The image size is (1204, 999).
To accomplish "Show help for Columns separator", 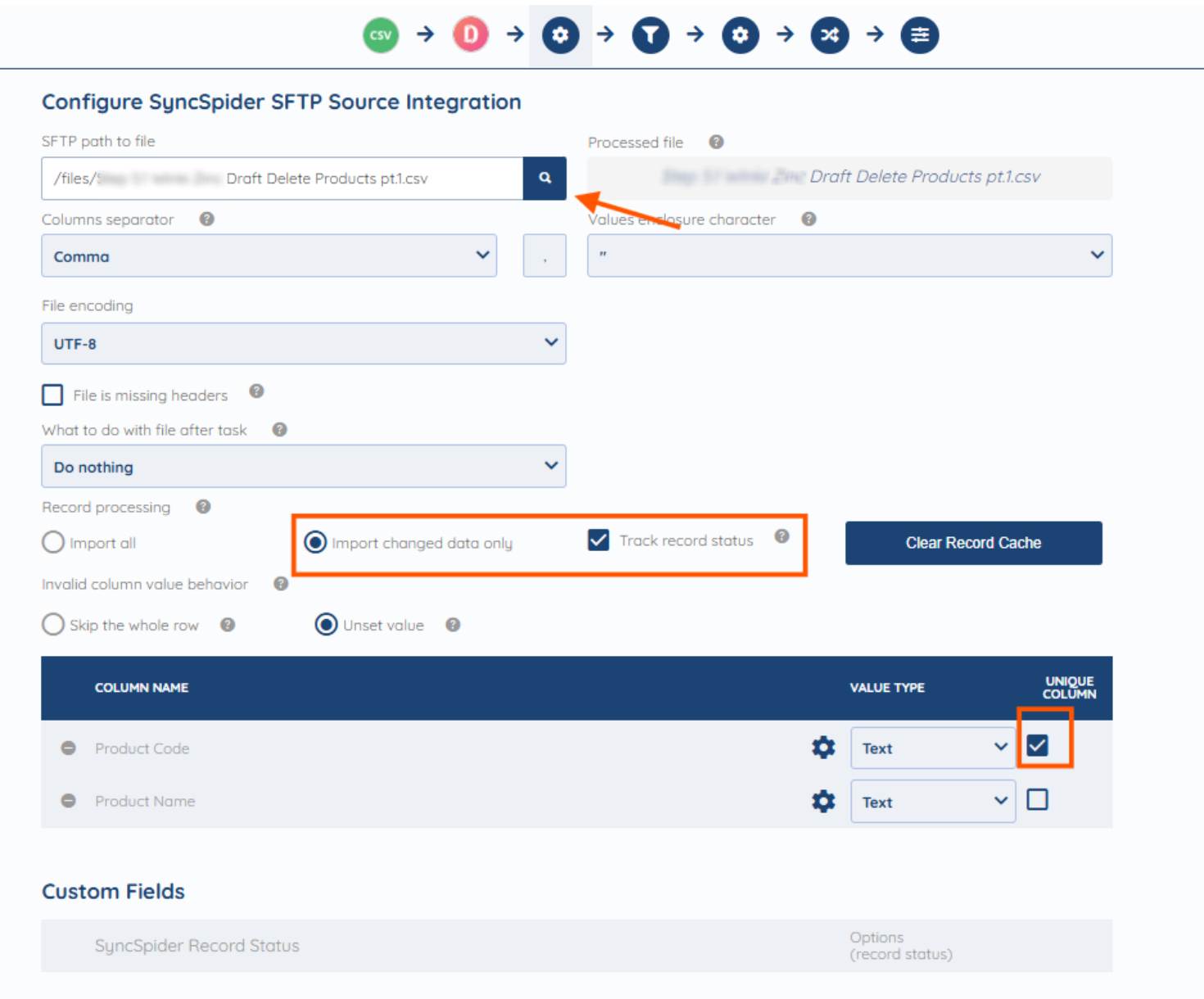I will pyautogui.click(x=207, y=219).
